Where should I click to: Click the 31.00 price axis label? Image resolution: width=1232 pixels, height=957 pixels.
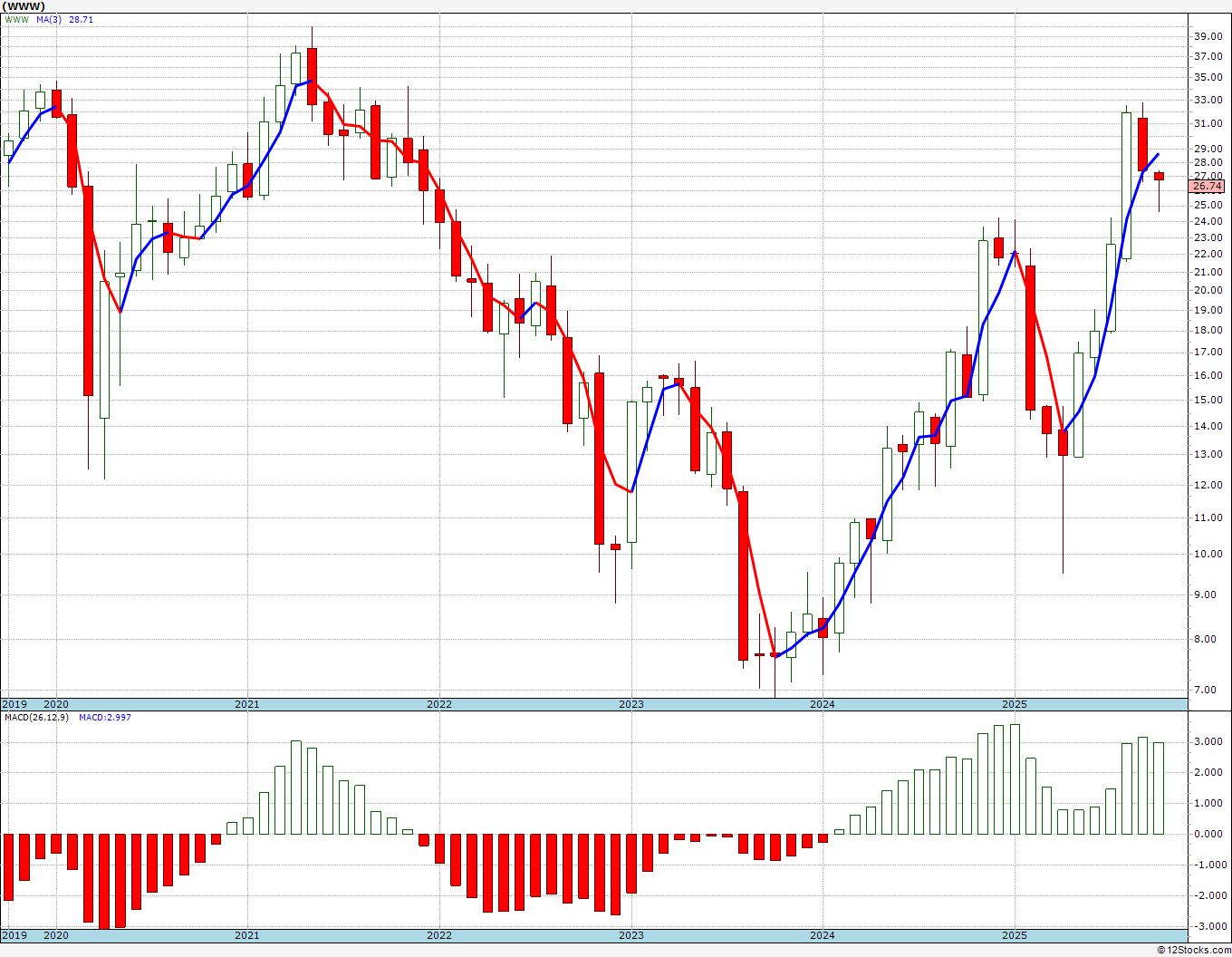click(1207, 124)
